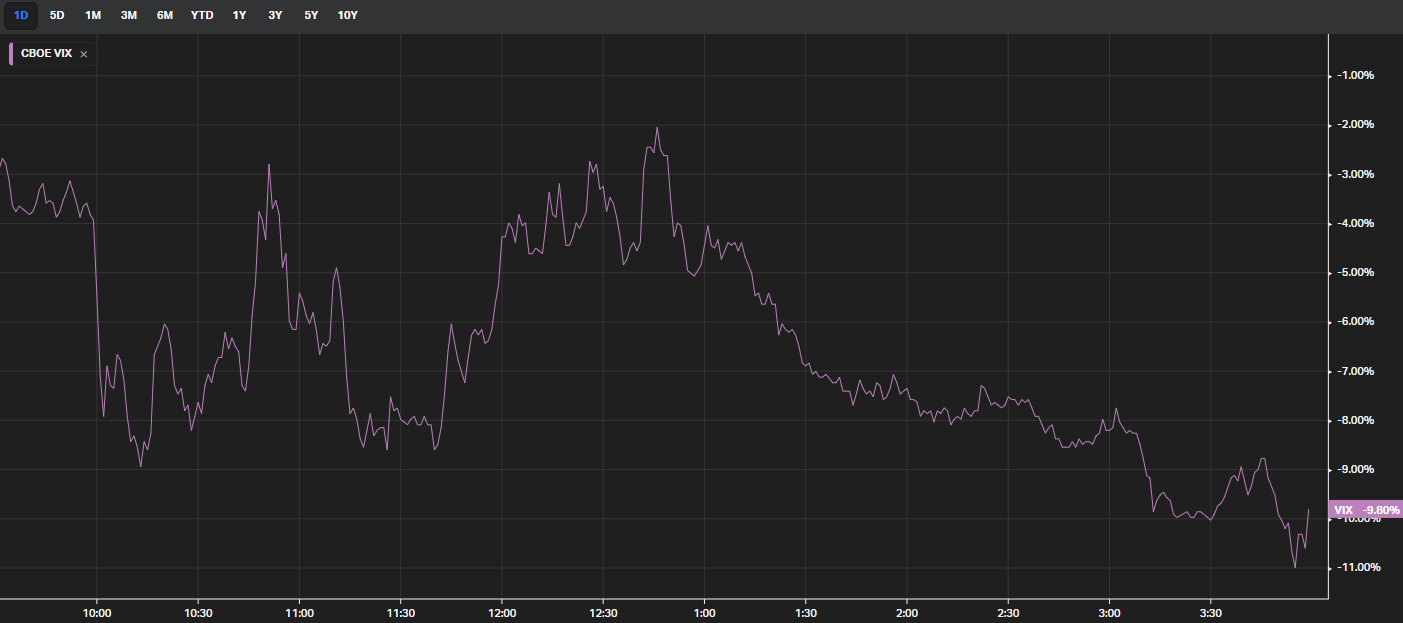Viewport: 1403px width, 623px height.
Task: Click the 12:00 time axis label
Action: pyautogui.click(x=502, y=613)
